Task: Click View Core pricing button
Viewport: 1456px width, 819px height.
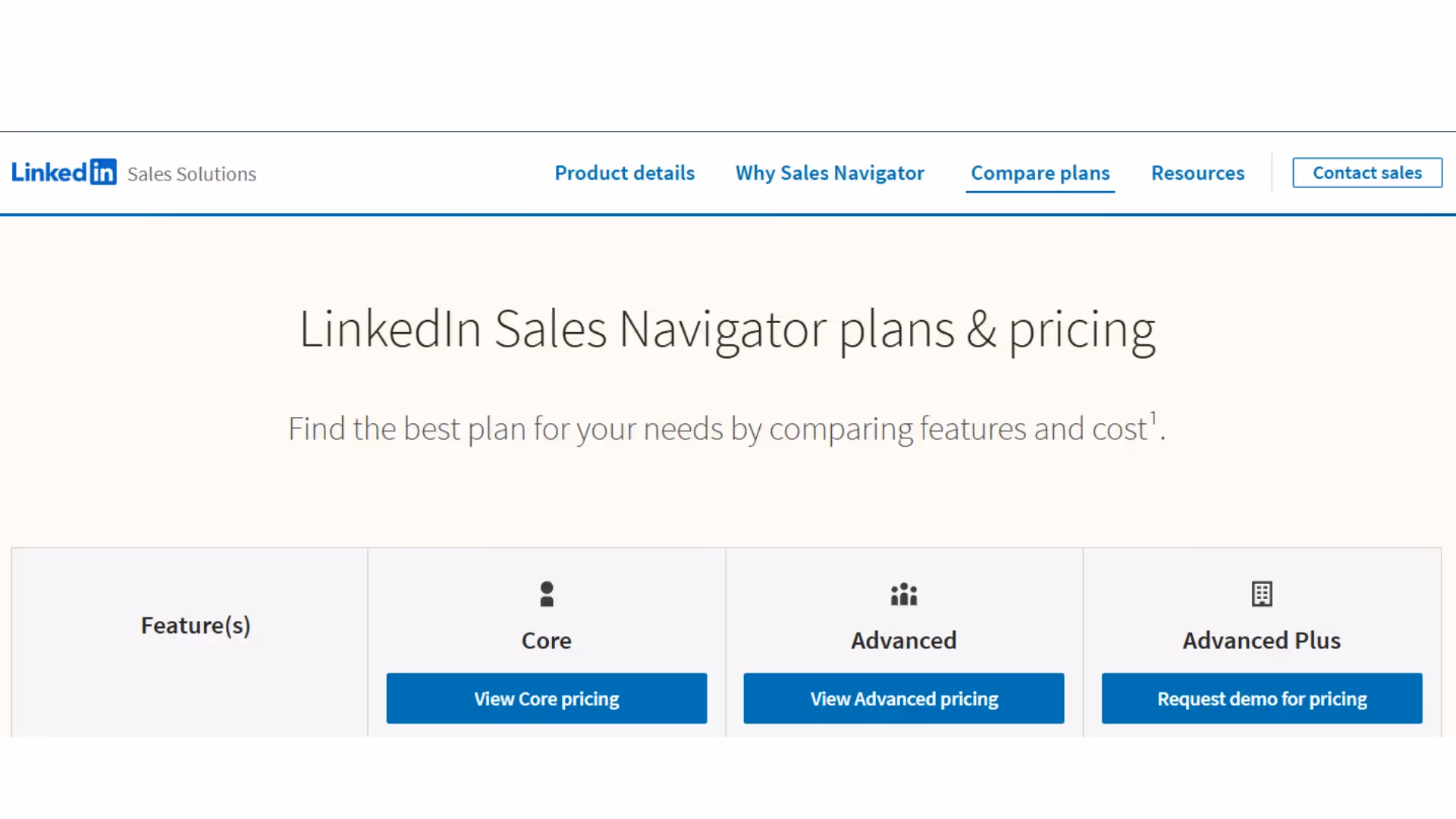Action: tap(547, 698)
